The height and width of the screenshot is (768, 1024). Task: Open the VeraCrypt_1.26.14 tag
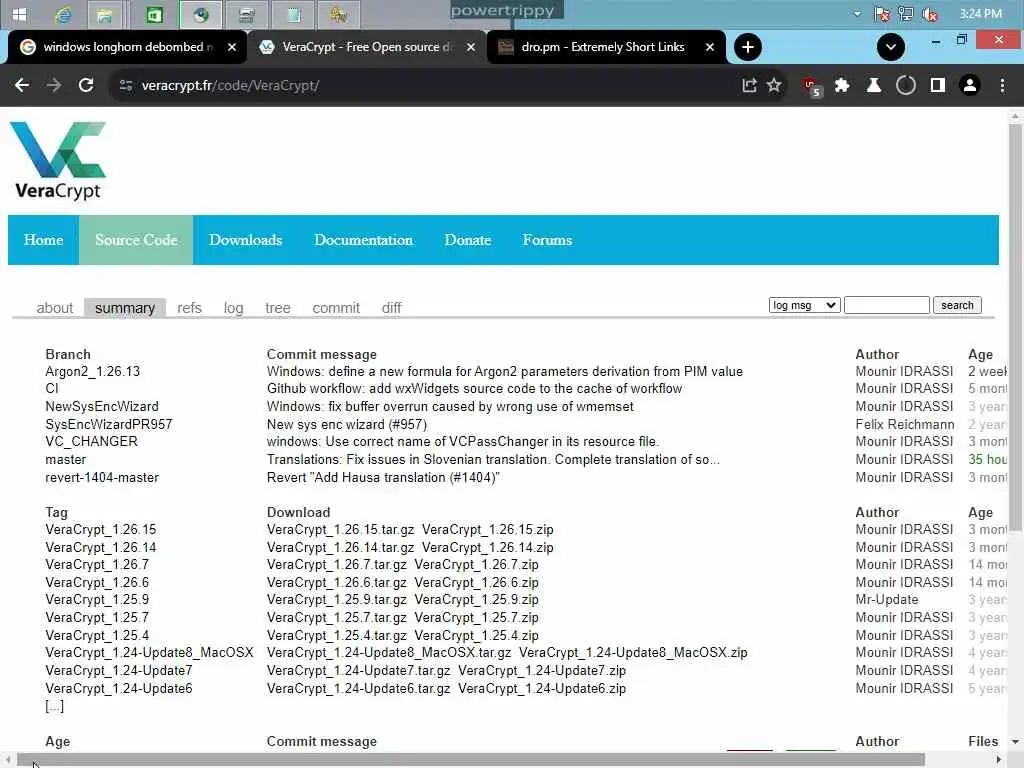click(101, 547)
